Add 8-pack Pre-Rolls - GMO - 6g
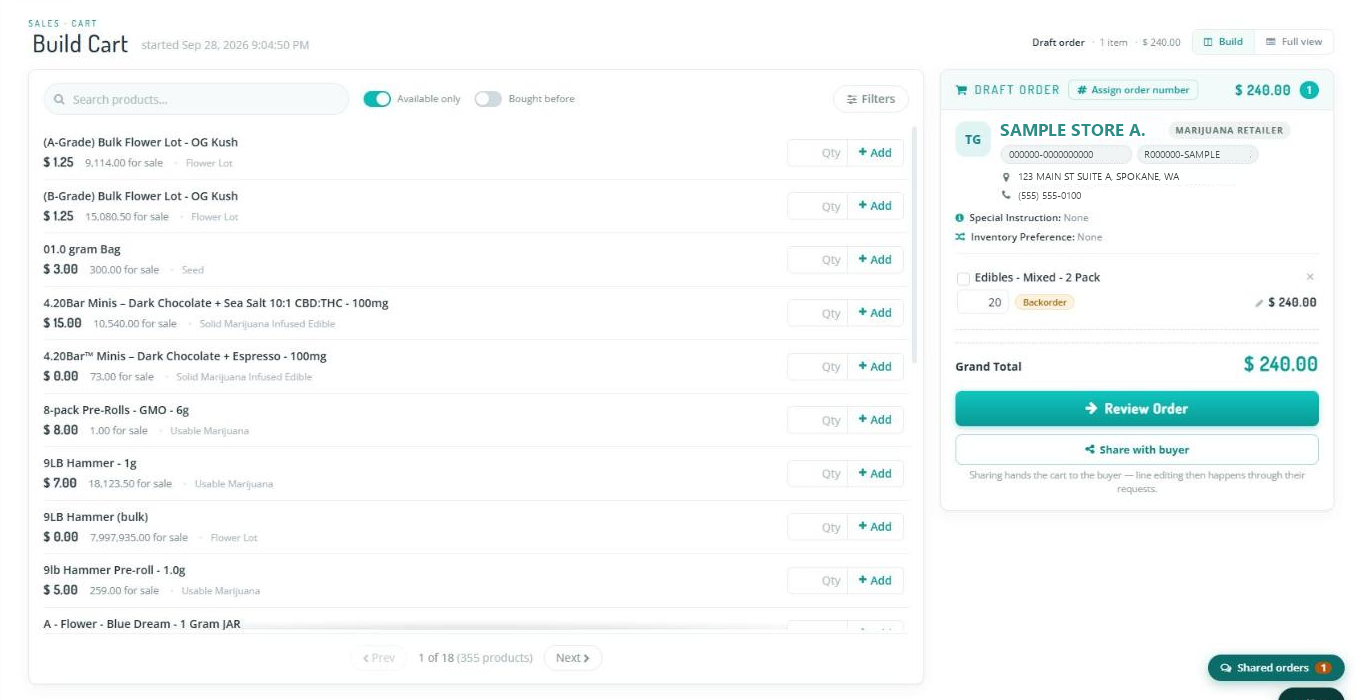 coord(875,420)
